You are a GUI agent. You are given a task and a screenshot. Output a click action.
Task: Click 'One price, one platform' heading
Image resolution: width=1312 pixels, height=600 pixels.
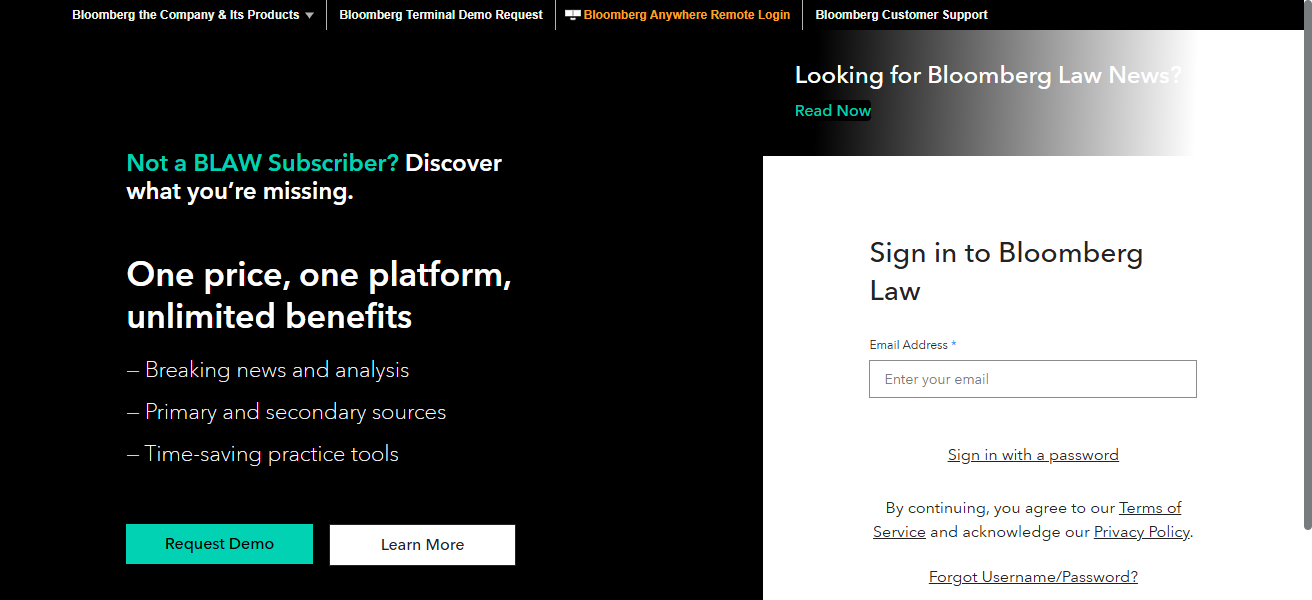pos(319,275)
